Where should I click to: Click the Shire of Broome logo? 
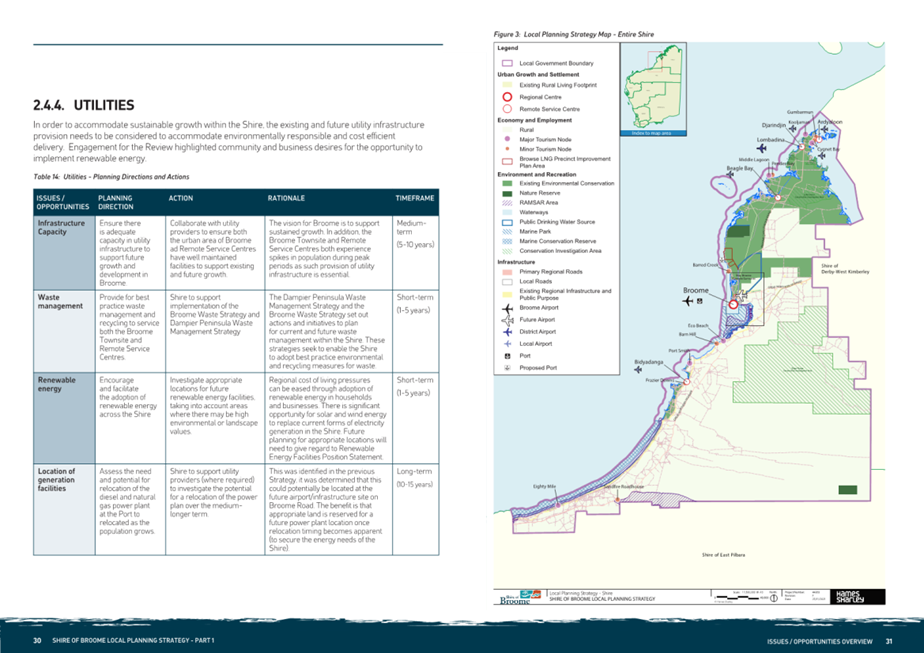[520, 597]
